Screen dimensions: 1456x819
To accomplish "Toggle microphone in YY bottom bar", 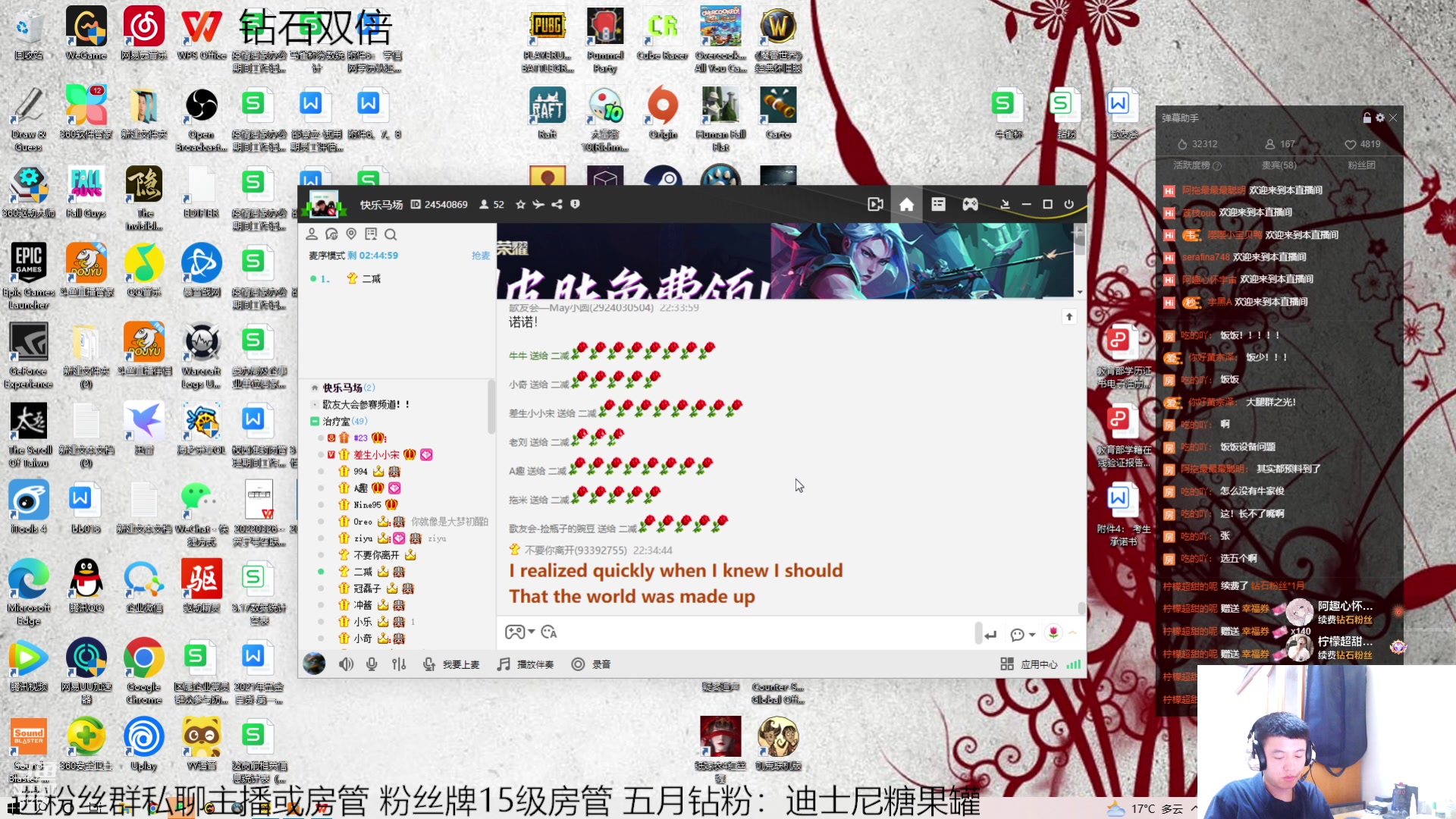I will pyautogui.click(x=372, y=664).
